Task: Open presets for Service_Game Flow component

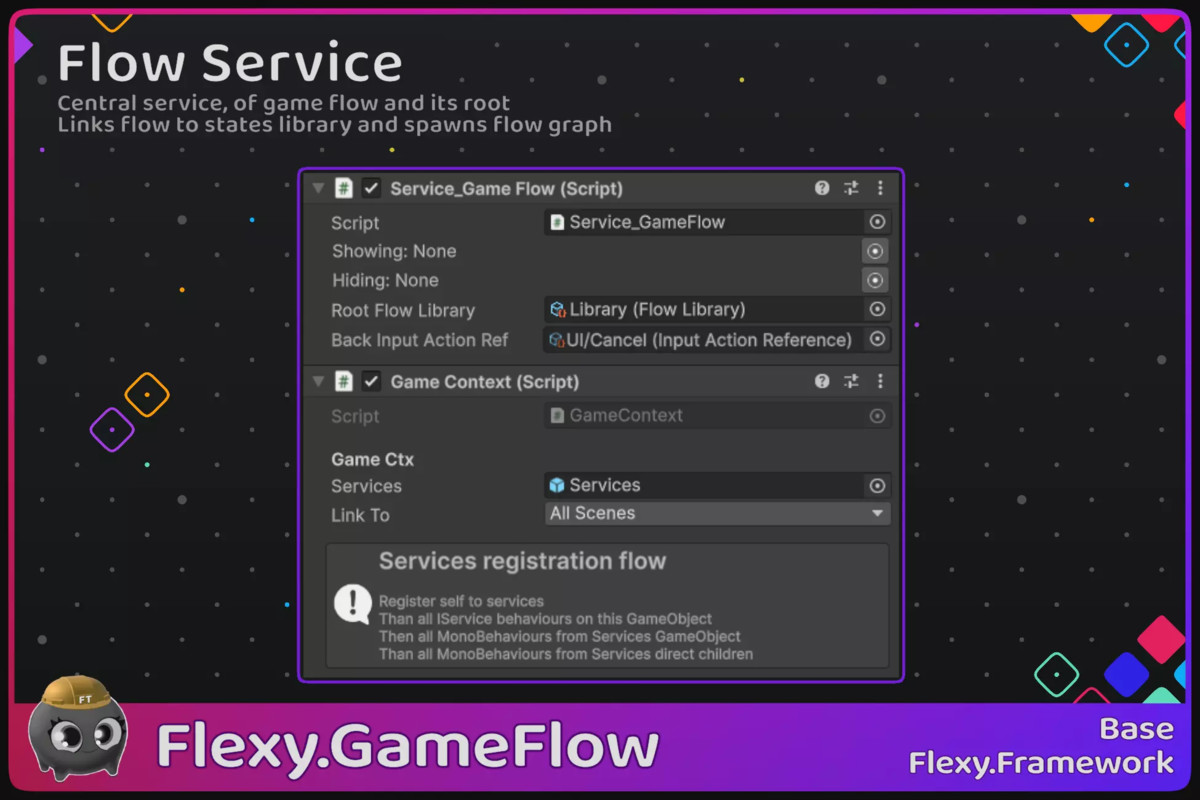Action: coord(851,188)
